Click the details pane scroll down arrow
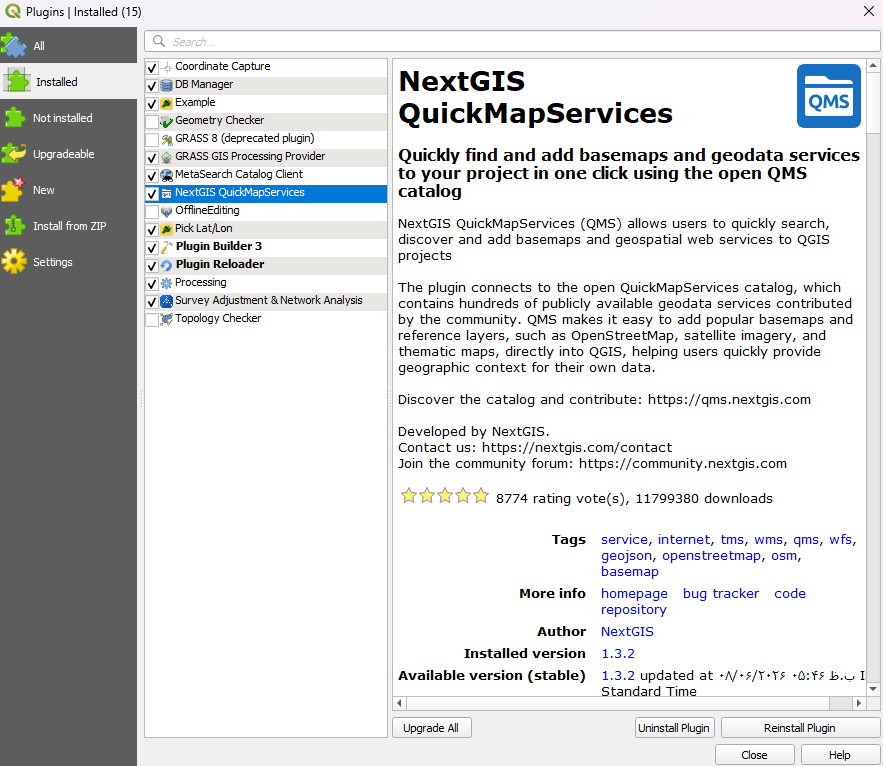The width and height of the screenshot is (883, 766). [x=873, y=689]
